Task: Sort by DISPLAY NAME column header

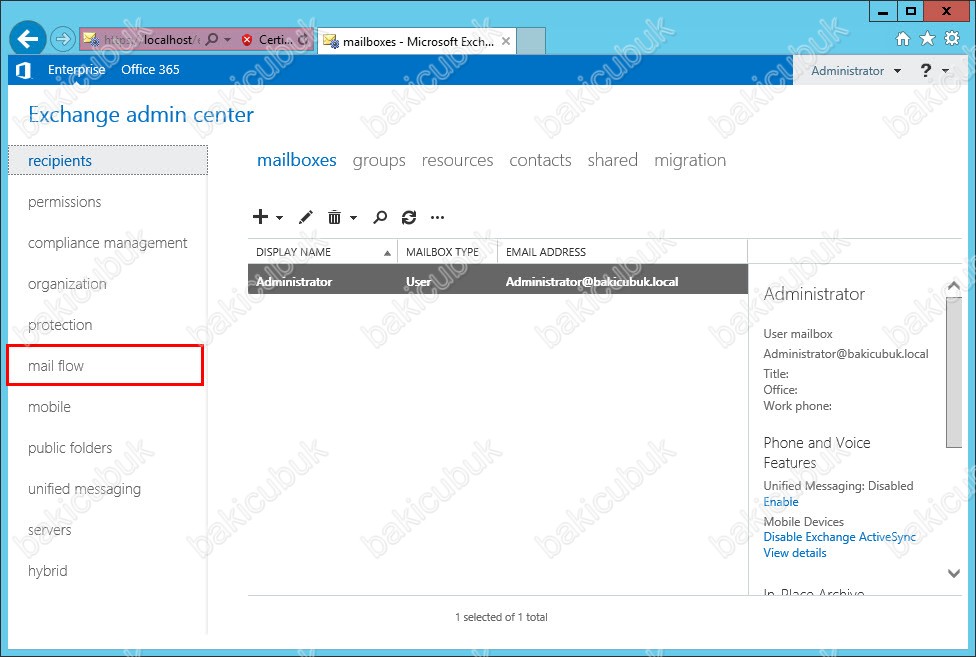Action: (x=322, y=252)
